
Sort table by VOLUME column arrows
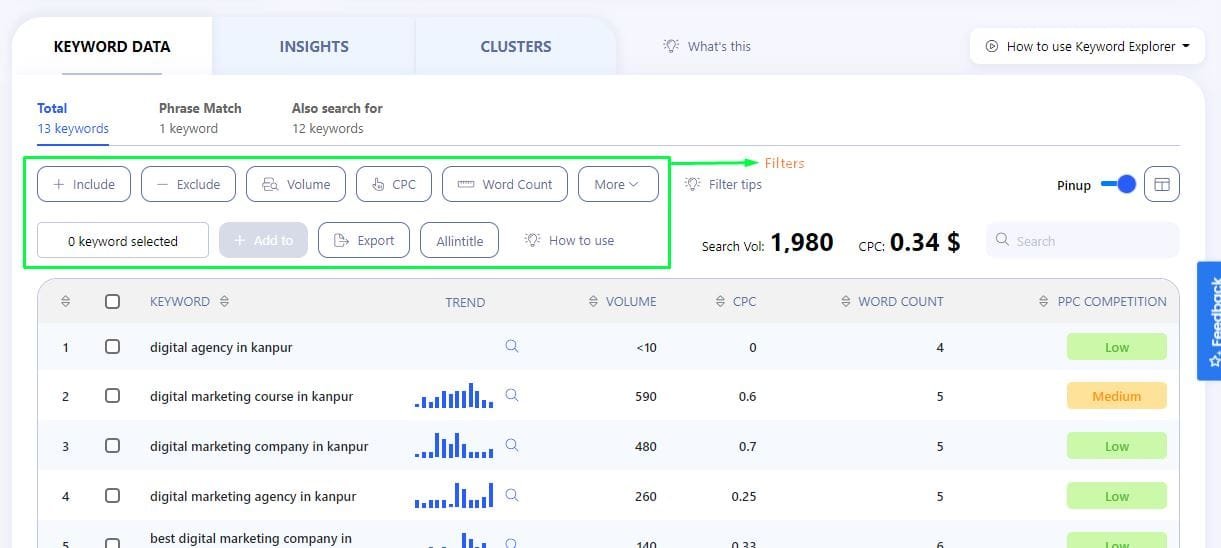[x=593, y=301]
